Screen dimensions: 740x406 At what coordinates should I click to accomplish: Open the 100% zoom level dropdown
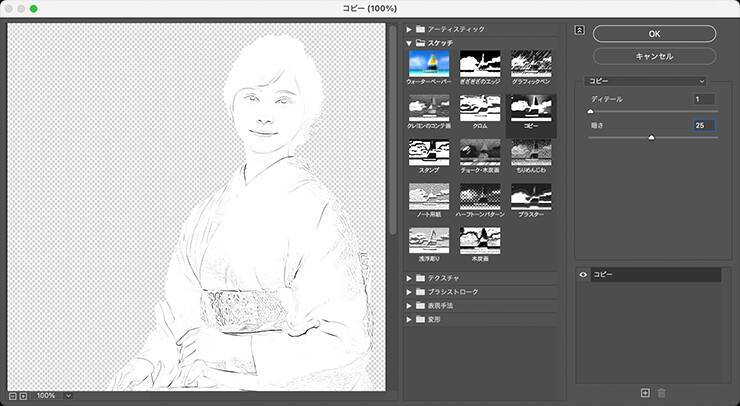[68, 396]
